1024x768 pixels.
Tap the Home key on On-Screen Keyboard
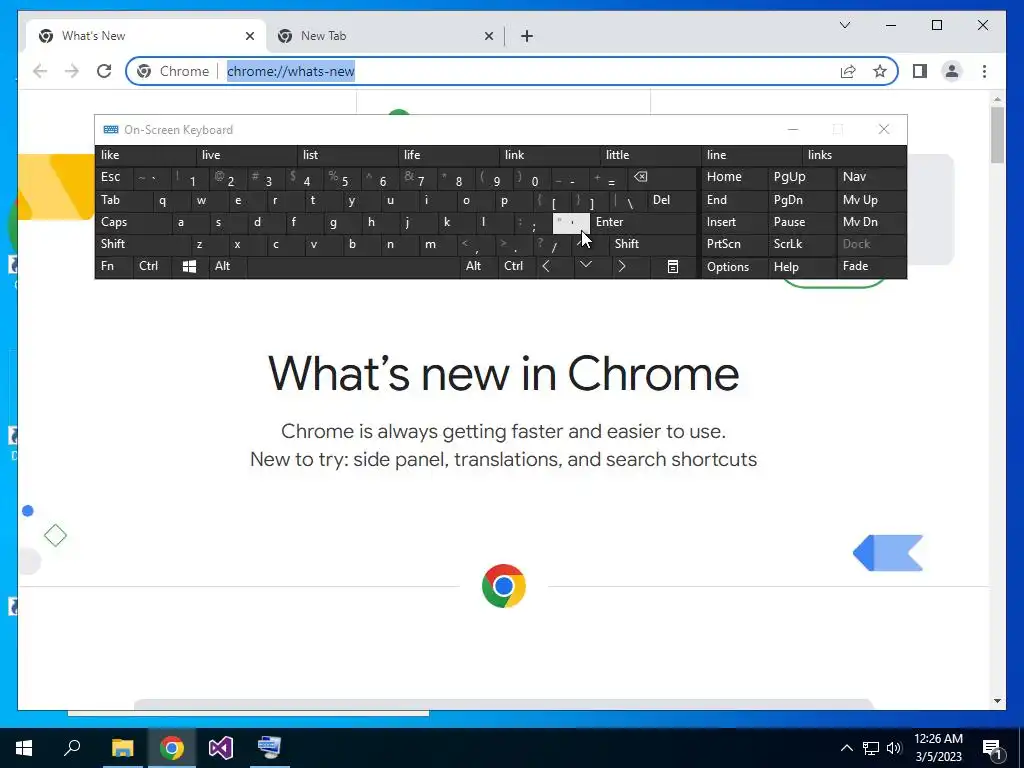click(x=735, y=177)
